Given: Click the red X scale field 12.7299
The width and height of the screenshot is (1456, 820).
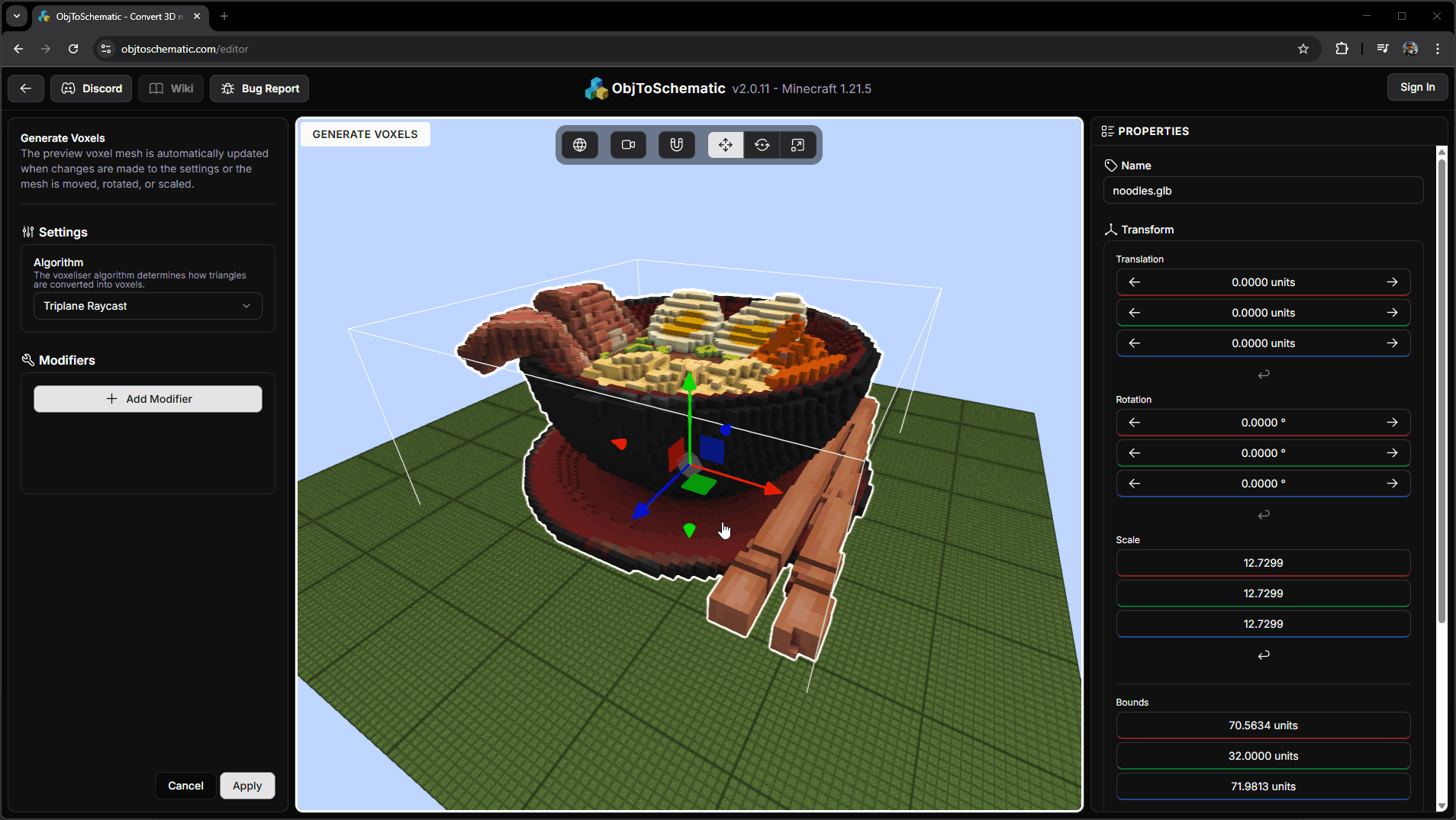Looking at the screenshot, I should pyautogui.click(x=1263, y=563).
